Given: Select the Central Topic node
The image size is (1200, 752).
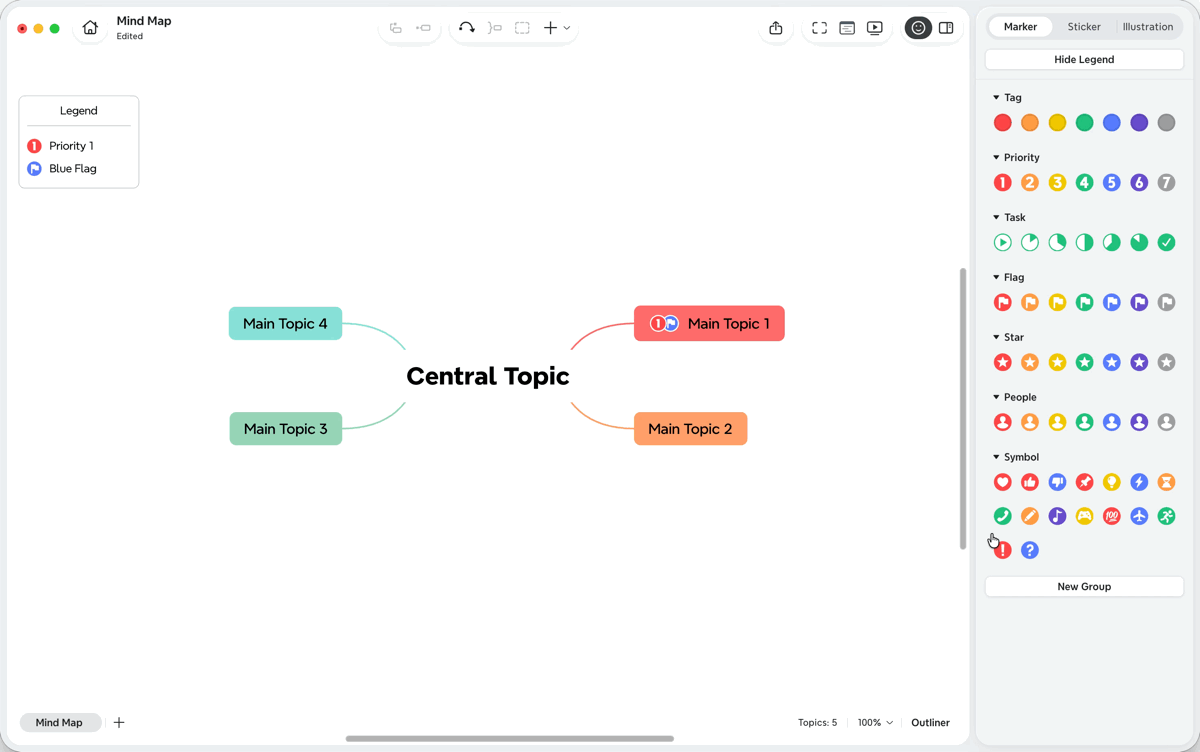Looking at the screenshot, I should [488, 376].
